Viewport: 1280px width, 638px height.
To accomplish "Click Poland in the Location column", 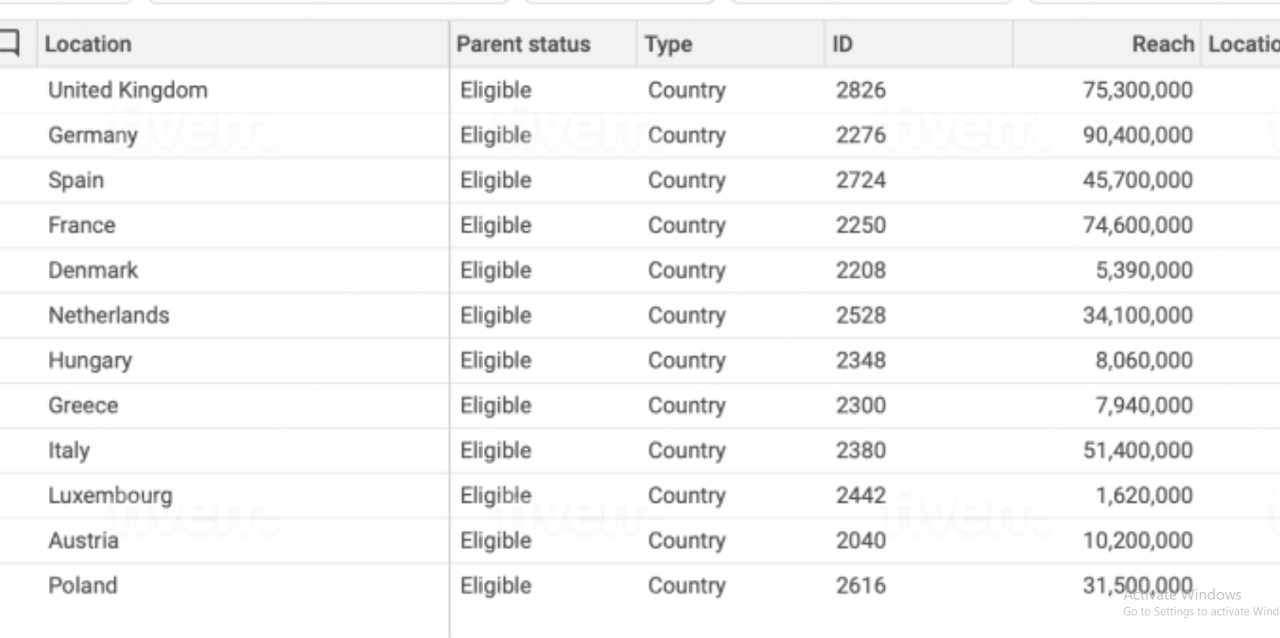I will (x=83, y=585).
